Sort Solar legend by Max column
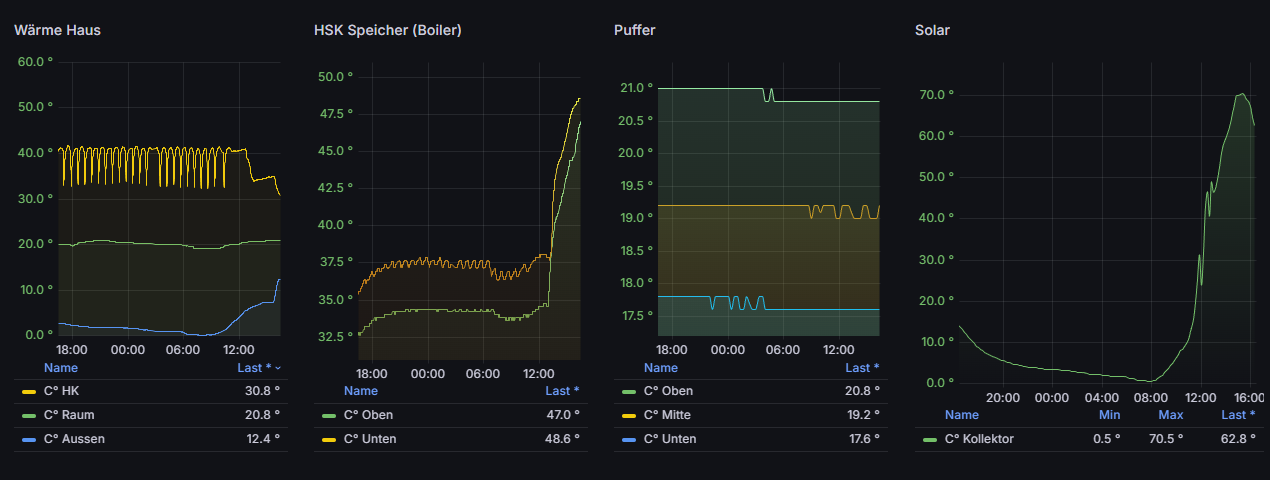 [1170, 414]
